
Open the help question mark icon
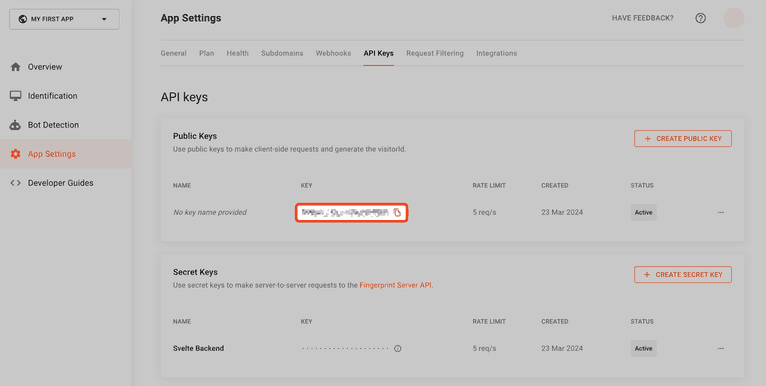point(701,18)
